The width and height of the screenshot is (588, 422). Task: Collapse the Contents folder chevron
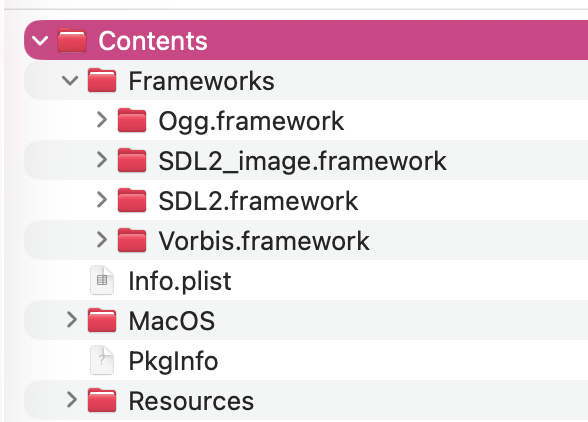40,41
